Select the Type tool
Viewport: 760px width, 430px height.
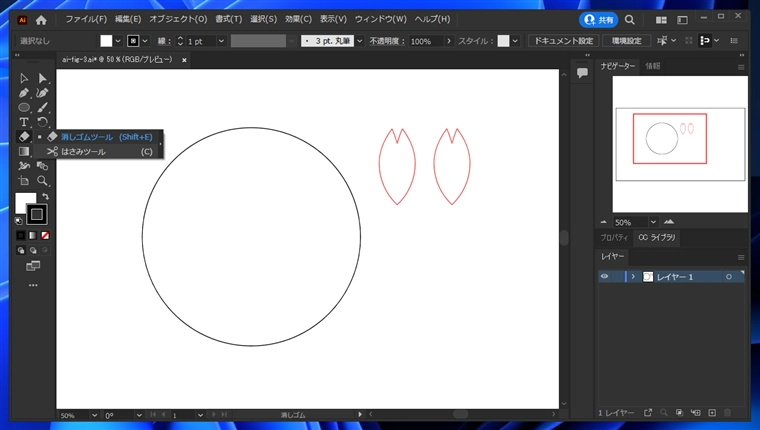pyautogui.click(x=24, y=122)
